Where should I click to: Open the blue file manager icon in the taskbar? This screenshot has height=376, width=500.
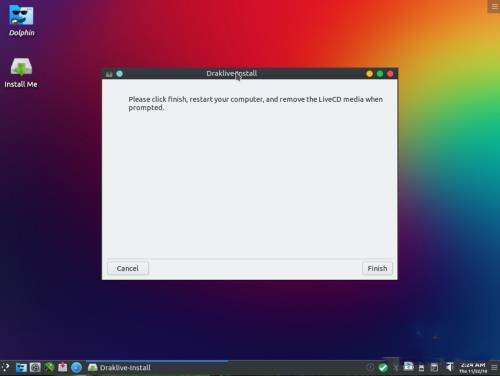[21, 368]
